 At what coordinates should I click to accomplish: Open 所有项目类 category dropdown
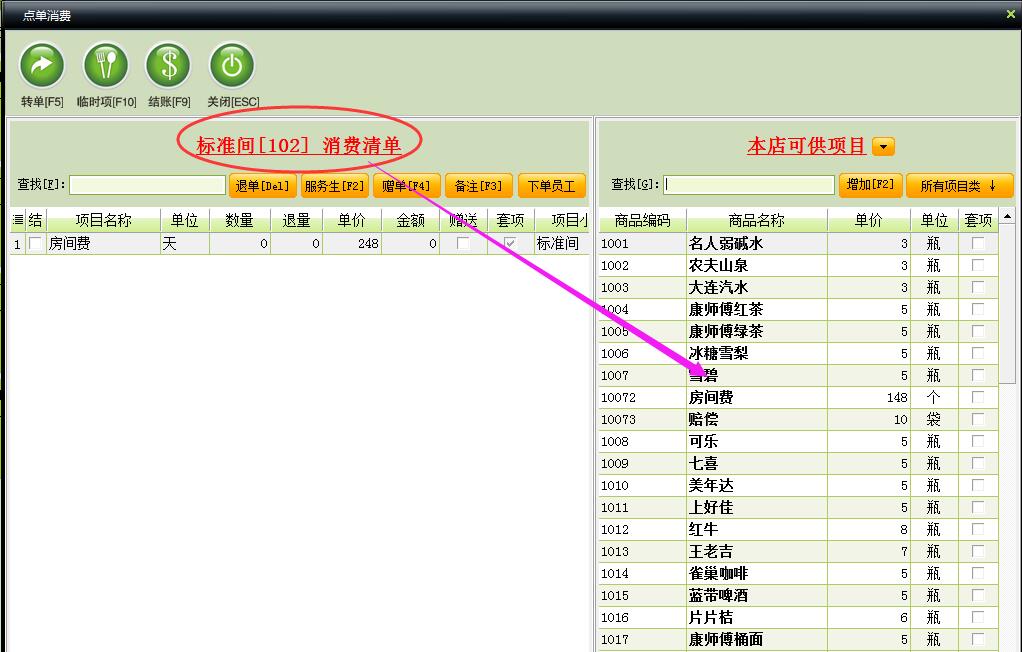(959, 186)
